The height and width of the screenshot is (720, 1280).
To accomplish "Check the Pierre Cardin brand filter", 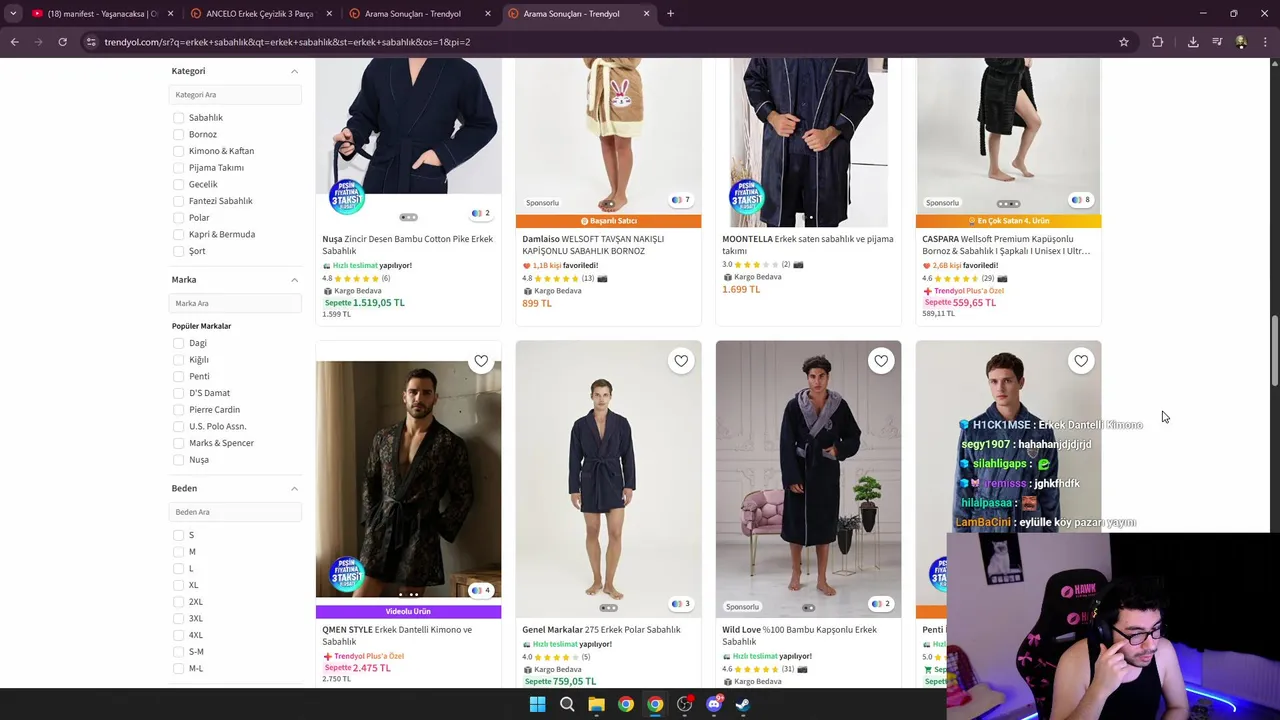I will point(178,410).
